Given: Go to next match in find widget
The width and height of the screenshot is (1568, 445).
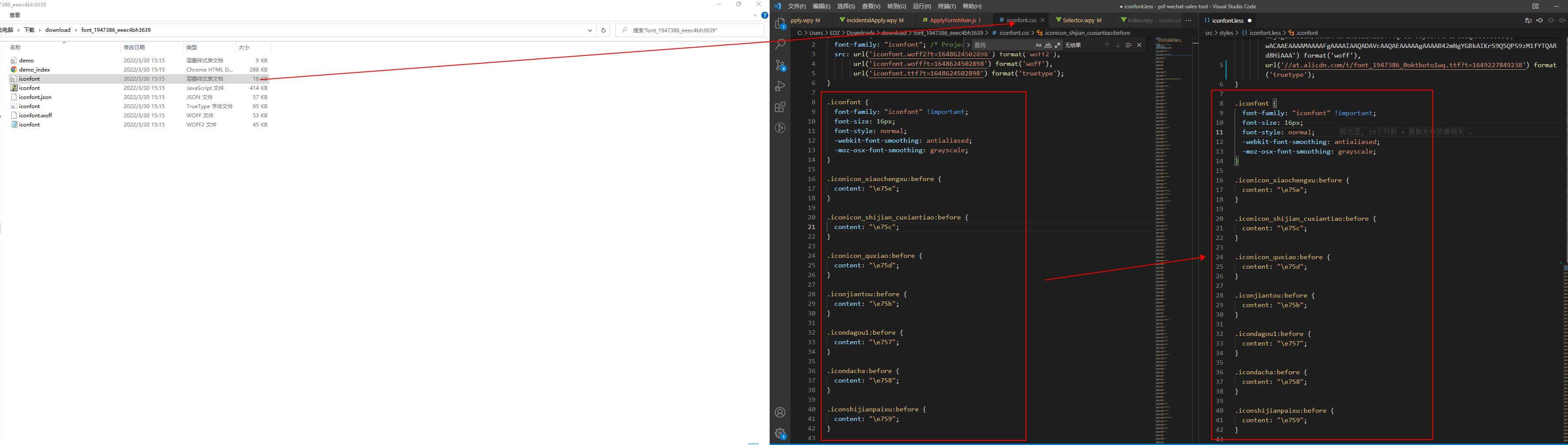Looking at the screenshot, I should pos(1117,45).
